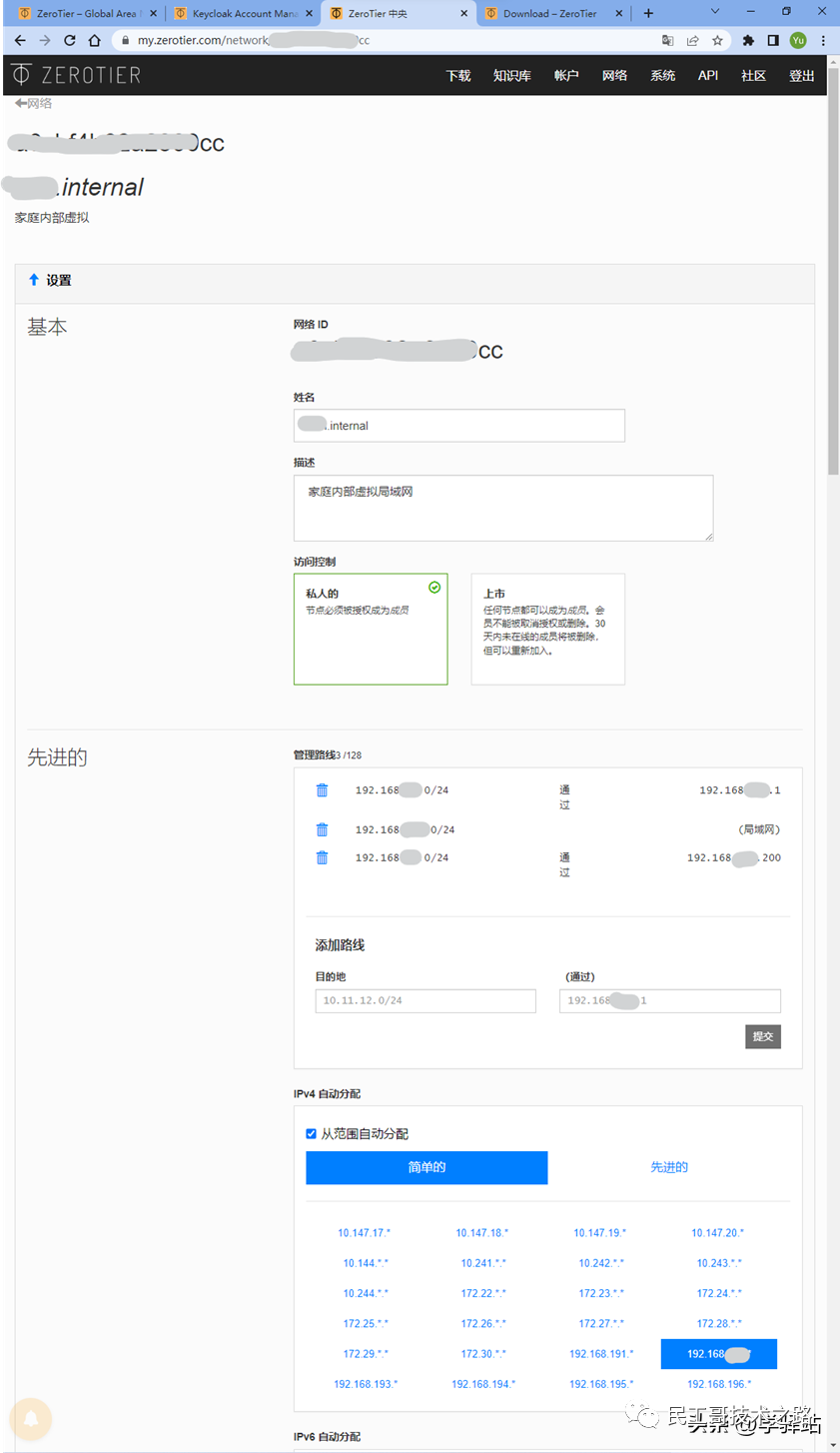The image size is (840, 1453).
Task: Open 网络 in the top navigation
Action: [615, 76]
